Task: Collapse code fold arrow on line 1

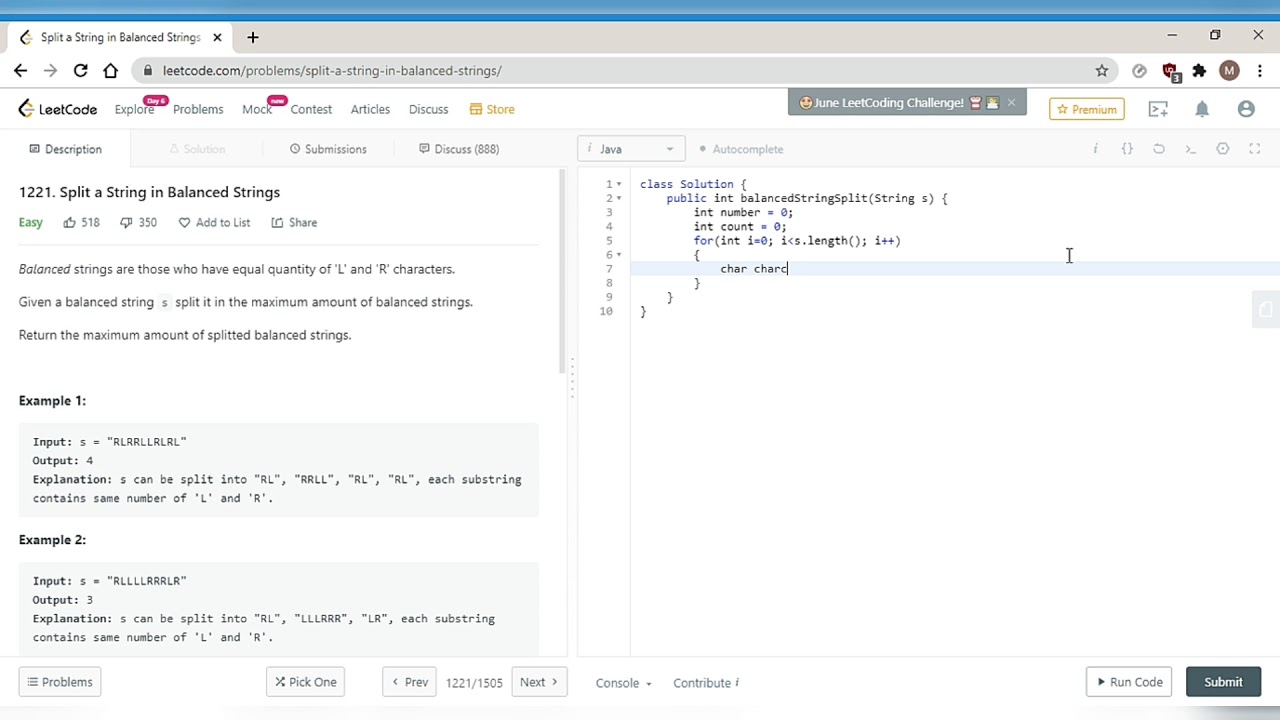Action: (619, 184)
